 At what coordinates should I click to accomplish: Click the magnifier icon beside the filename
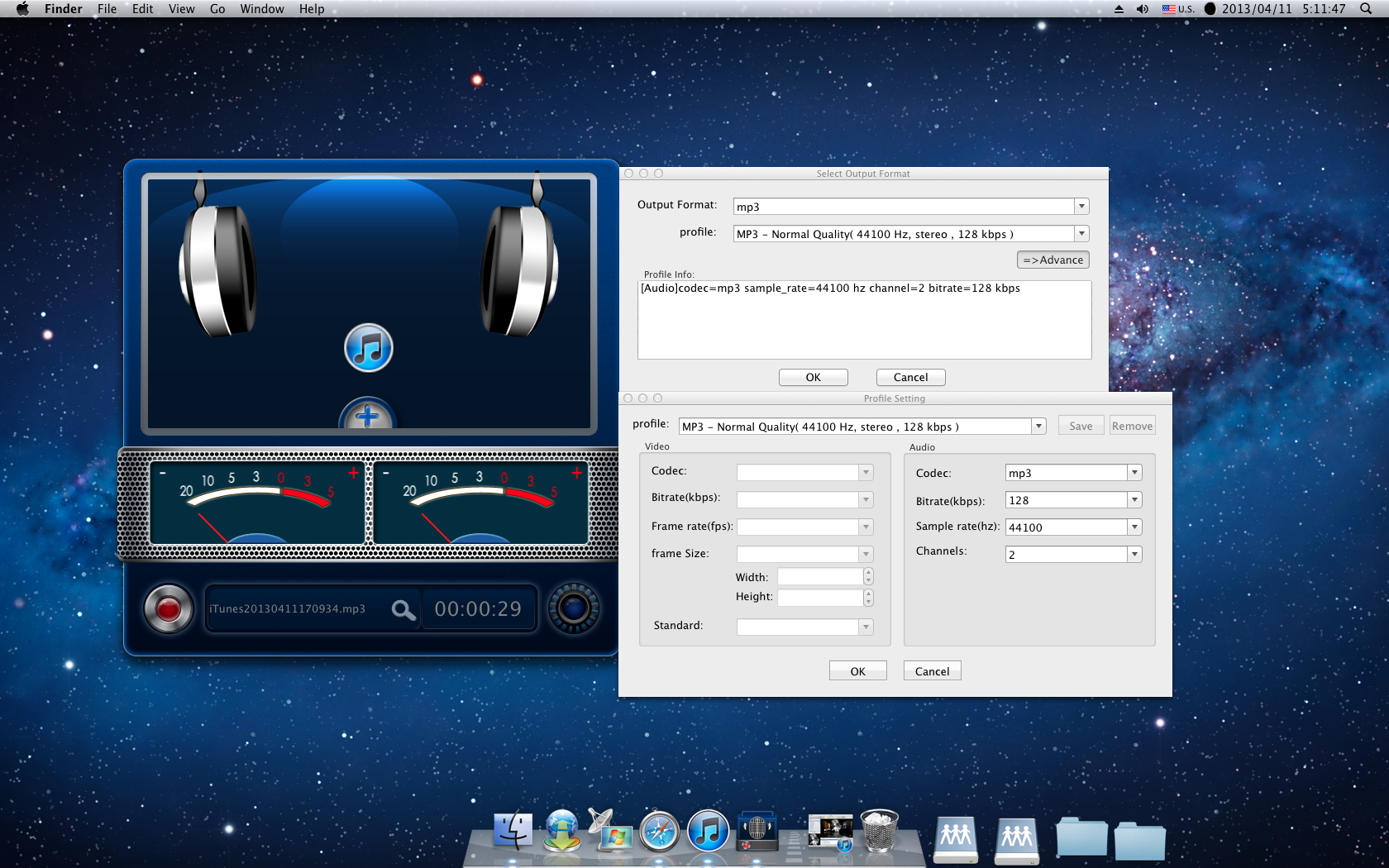click(403, 610)
